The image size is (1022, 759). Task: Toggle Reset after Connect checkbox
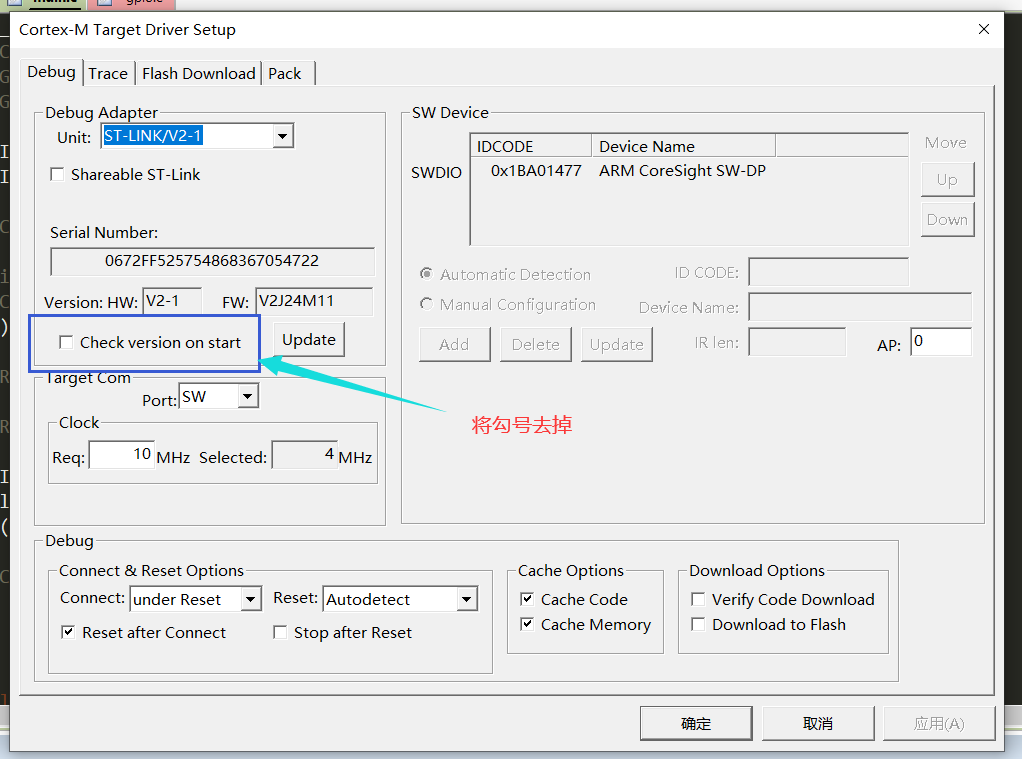click(68, 632)
